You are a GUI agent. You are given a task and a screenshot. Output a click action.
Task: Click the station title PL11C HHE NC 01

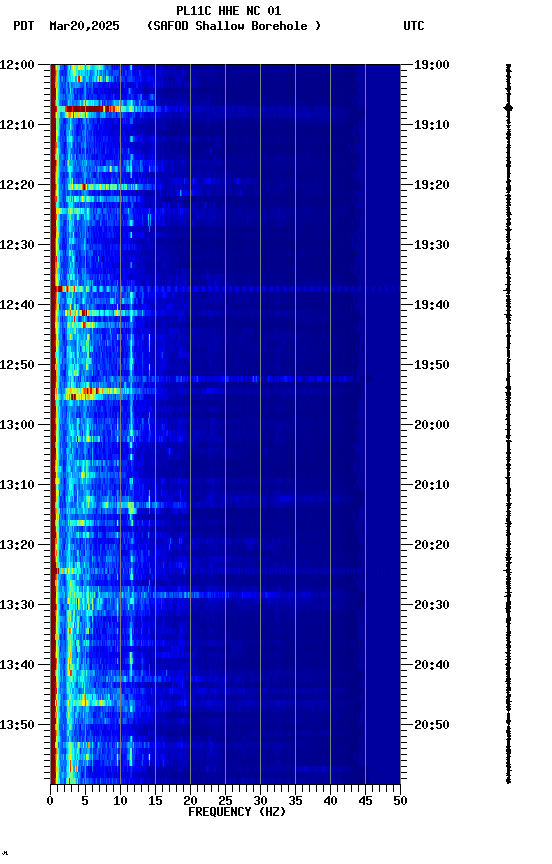tap(229, 10)
